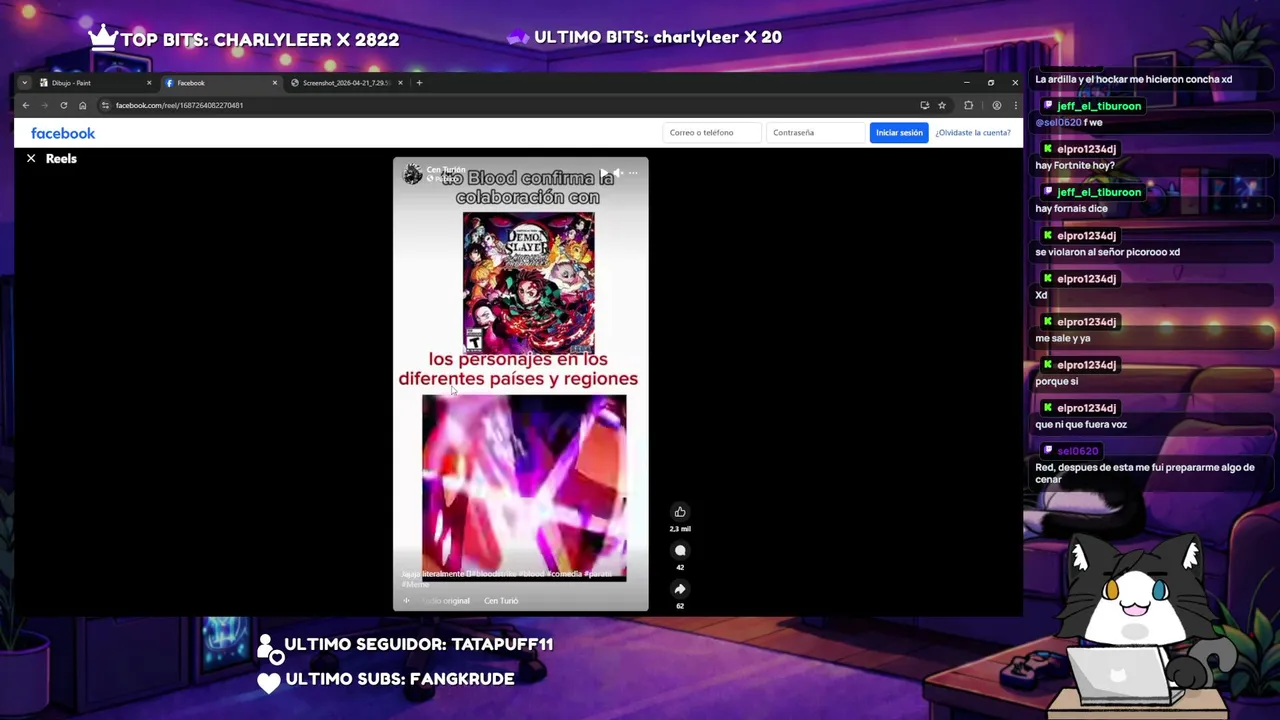Focus the Correo o teléfono field
Screen dimensions: 1280x720
click(712, 132)
